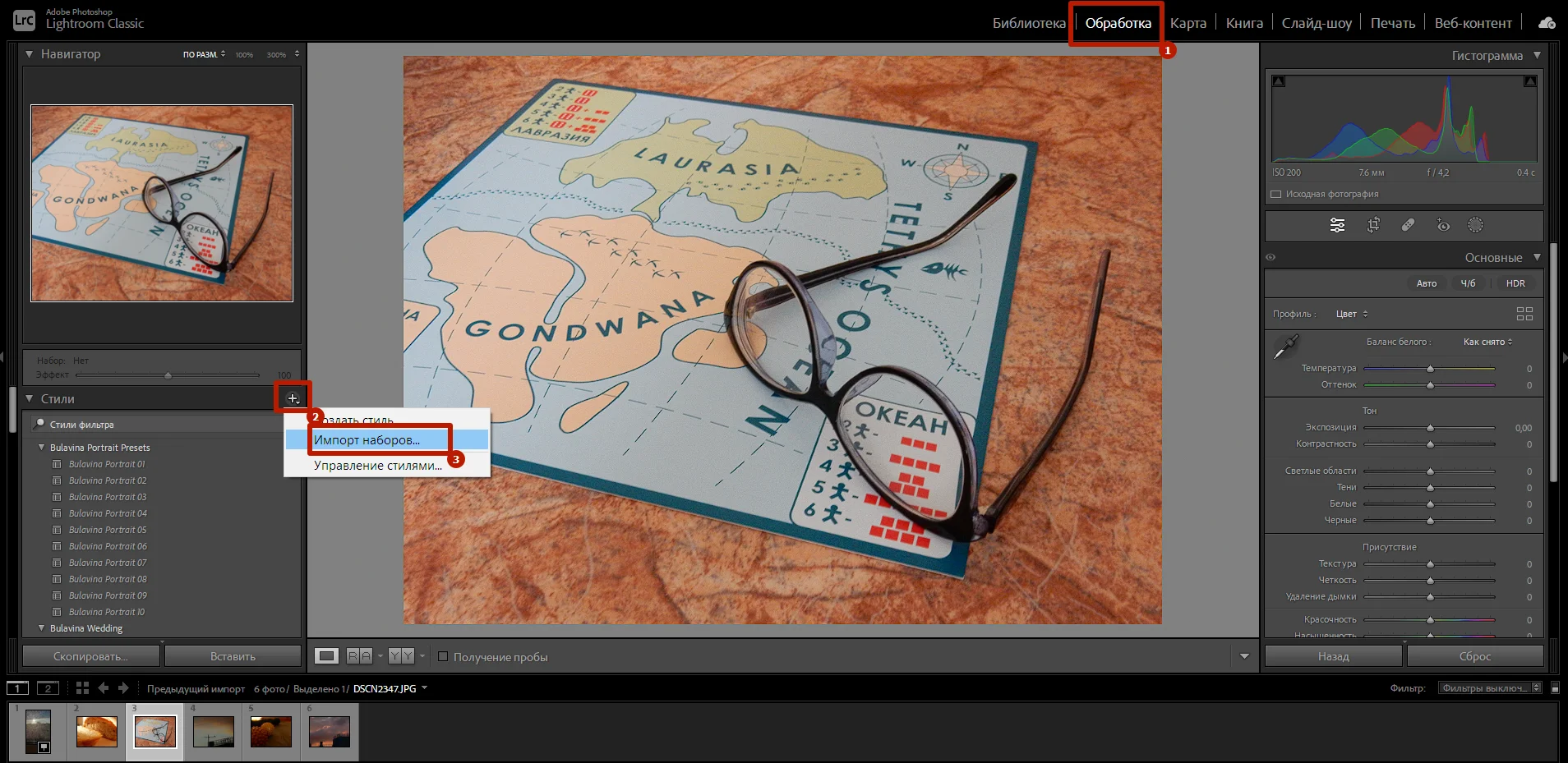Screen dimensions: 1568x763
Task: Choose Импорт наборов from the menu
Action: (x=367, y=440)
